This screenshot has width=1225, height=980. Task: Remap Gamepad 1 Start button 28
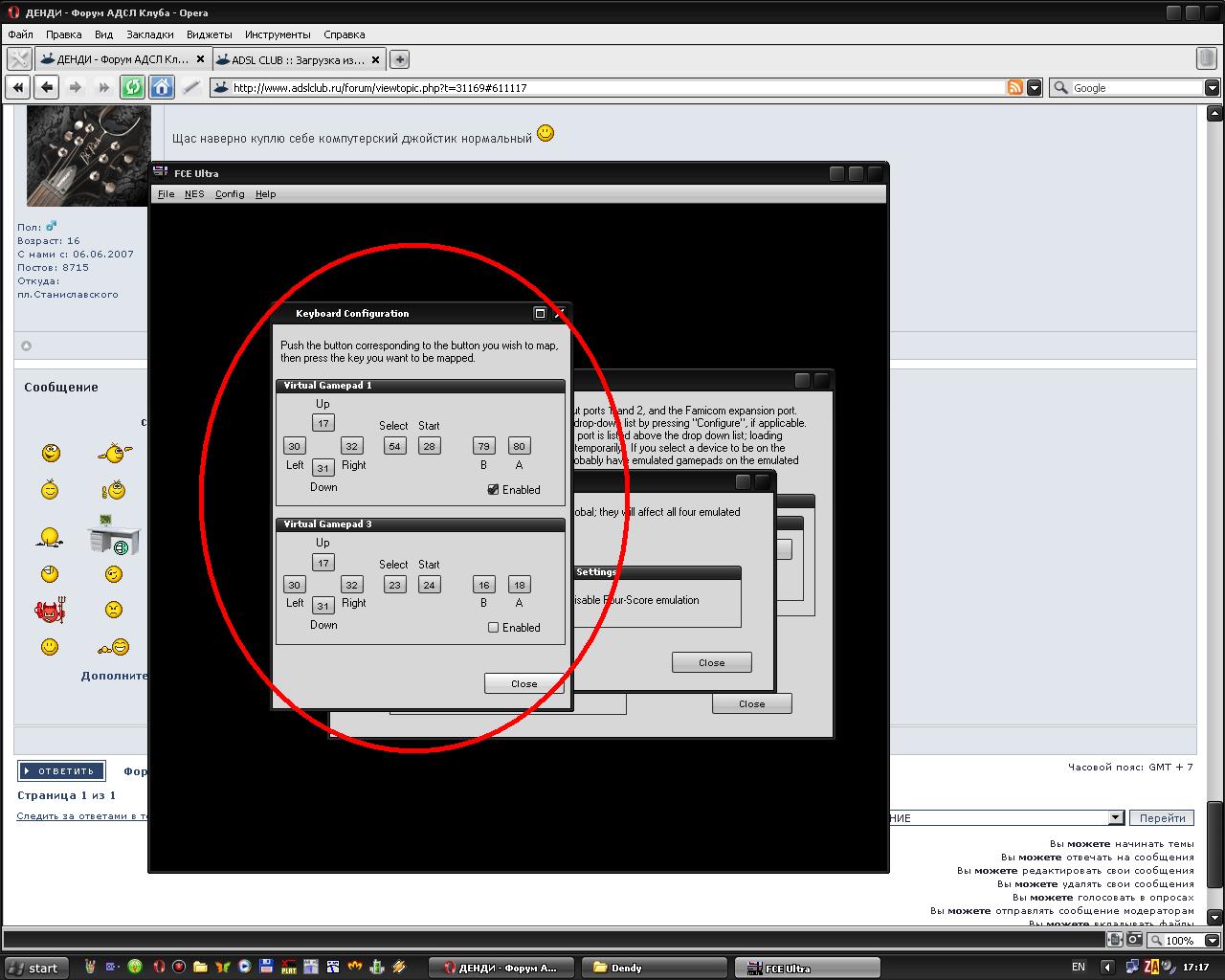pos(429,446)
